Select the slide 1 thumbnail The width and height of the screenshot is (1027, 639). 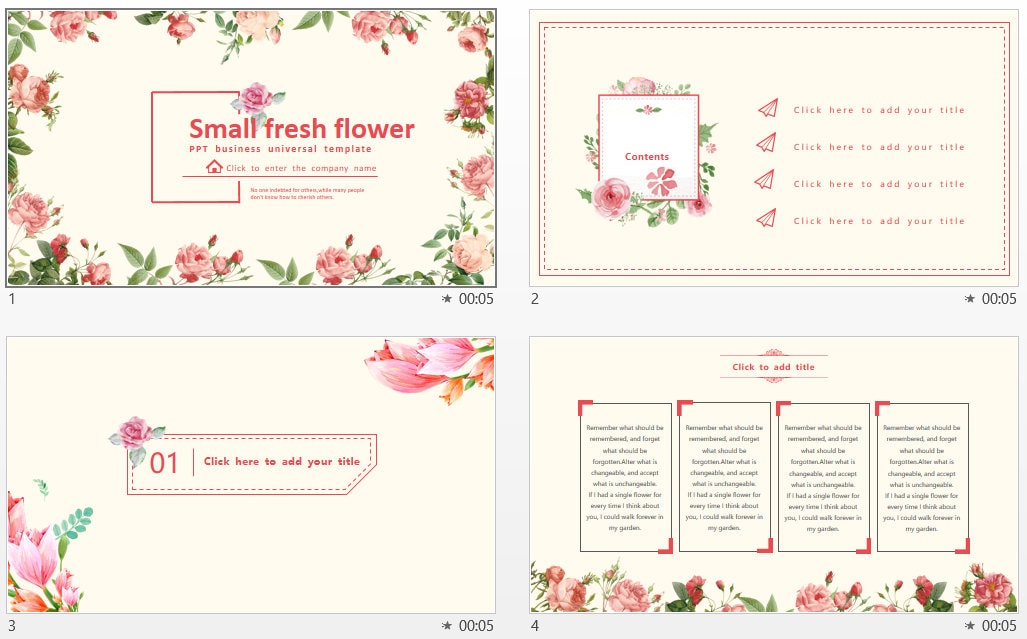(250, 148)
